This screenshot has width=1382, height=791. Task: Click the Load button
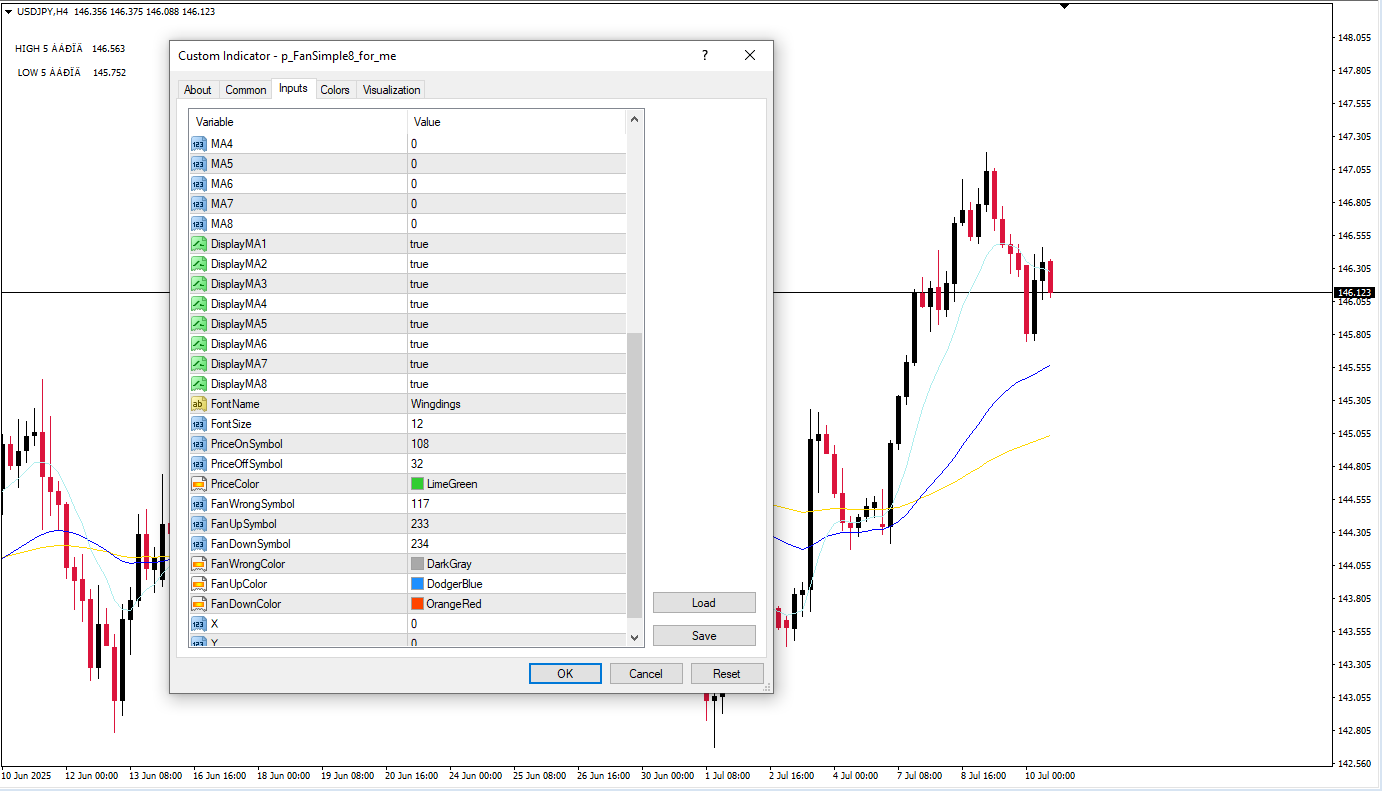pyautogui.click(x=703, y=603)
